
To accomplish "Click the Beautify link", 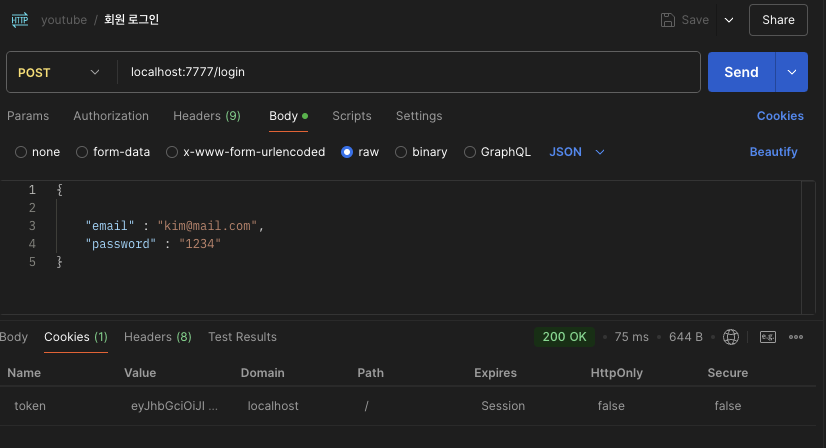I will click(773, 152).
